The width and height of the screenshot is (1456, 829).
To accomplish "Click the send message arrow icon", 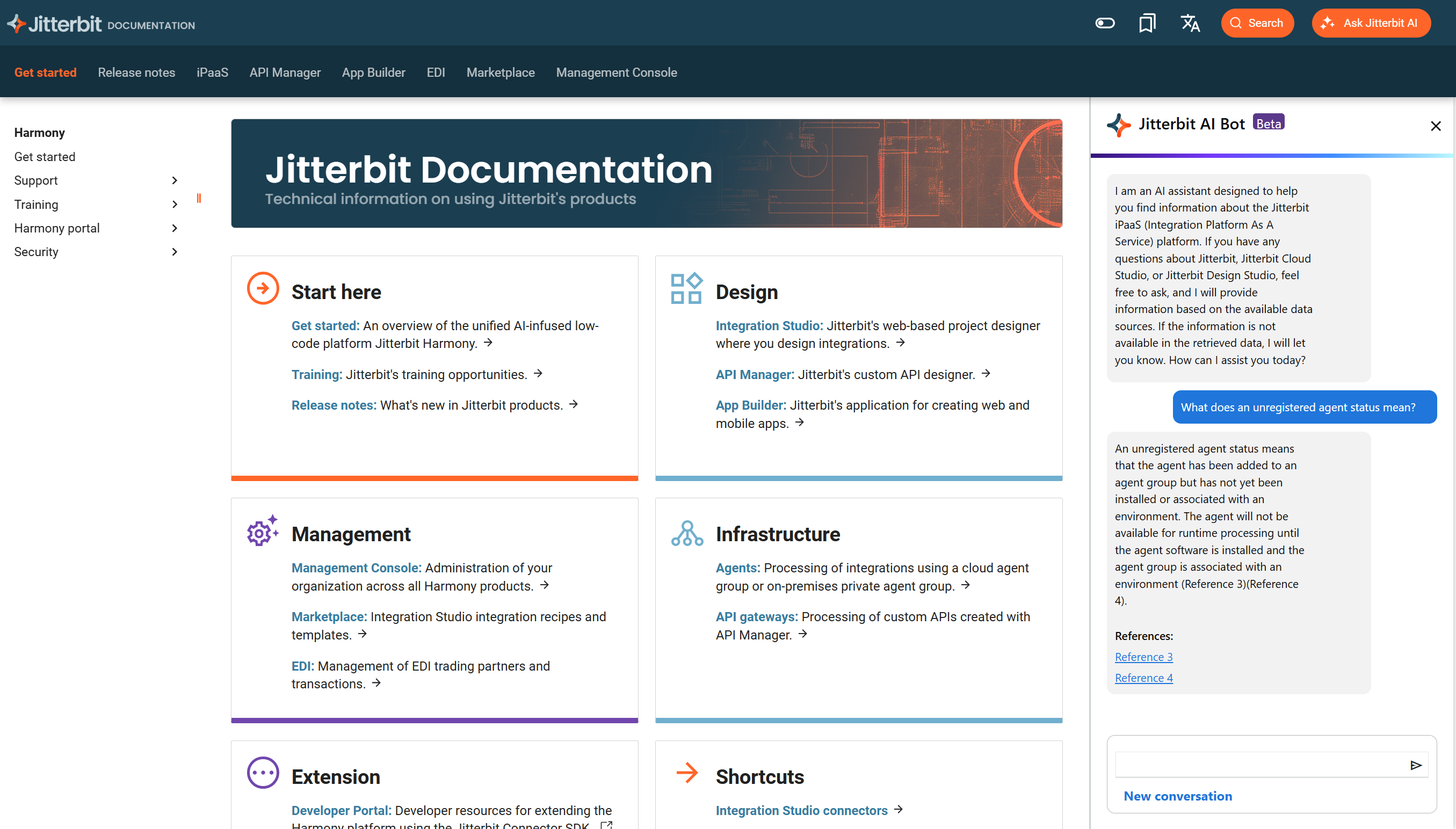I will click(1416, 765).
